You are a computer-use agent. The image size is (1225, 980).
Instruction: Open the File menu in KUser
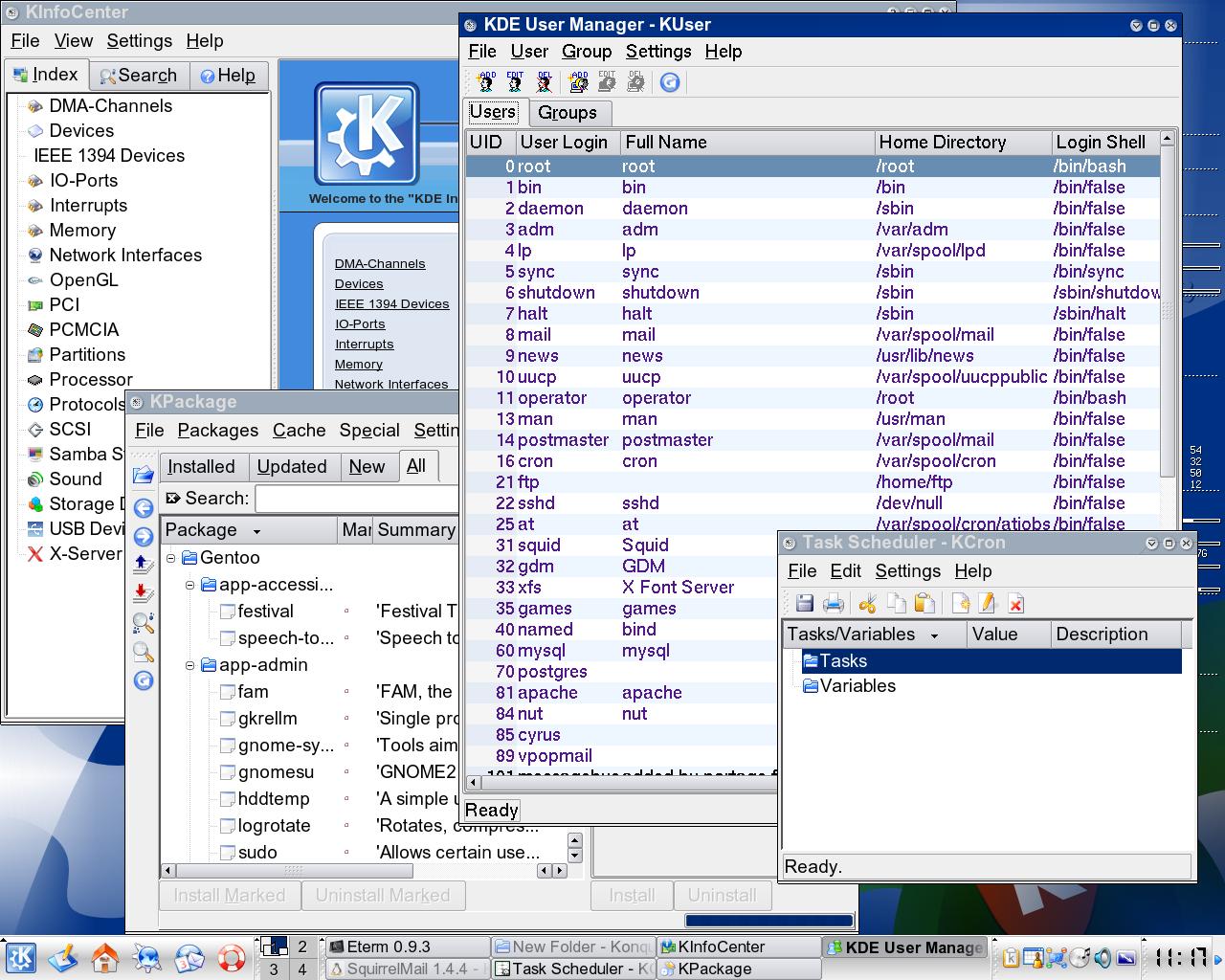tap(481, 51)
